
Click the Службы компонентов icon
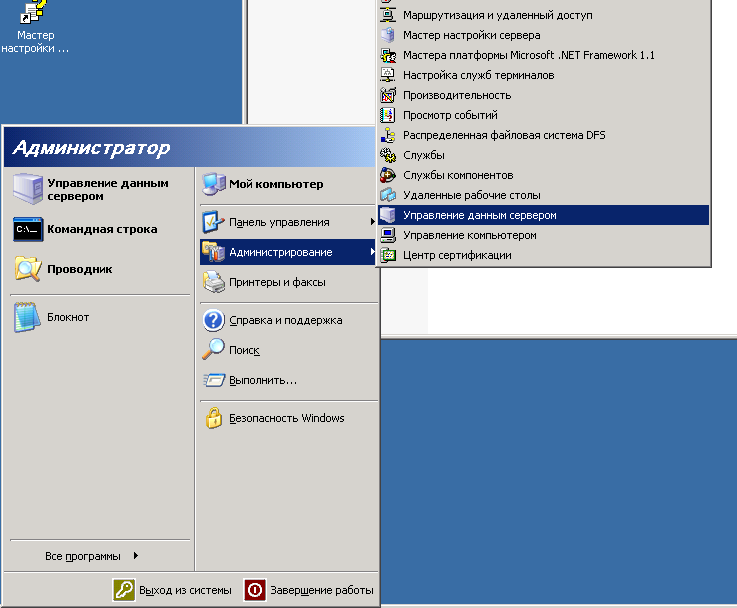pos(388,175)
